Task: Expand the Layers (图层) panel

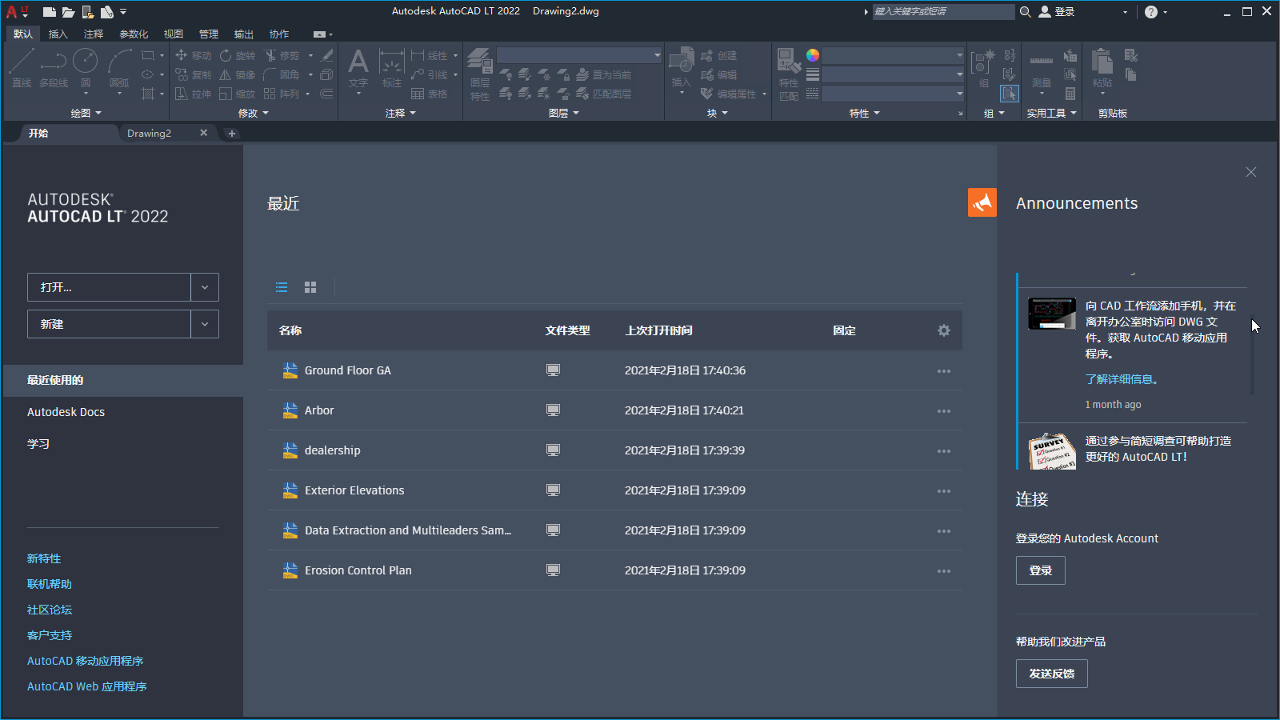Action: 564,113
